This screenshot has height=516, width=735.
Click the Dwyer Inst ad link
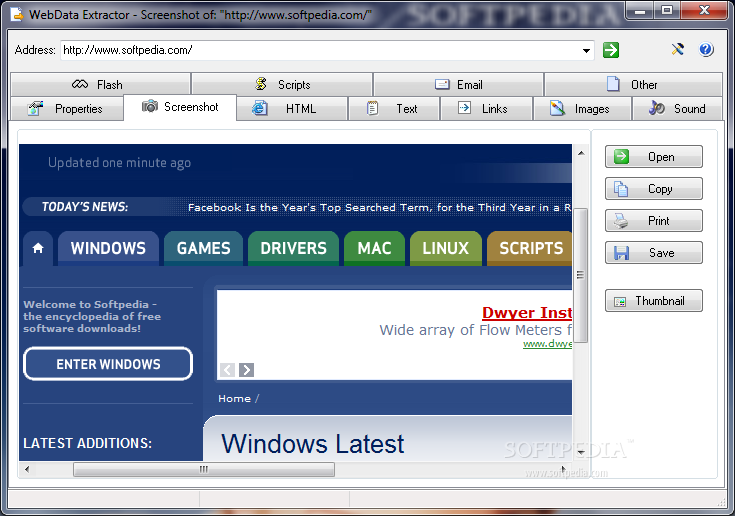click(x=527, y=313)
